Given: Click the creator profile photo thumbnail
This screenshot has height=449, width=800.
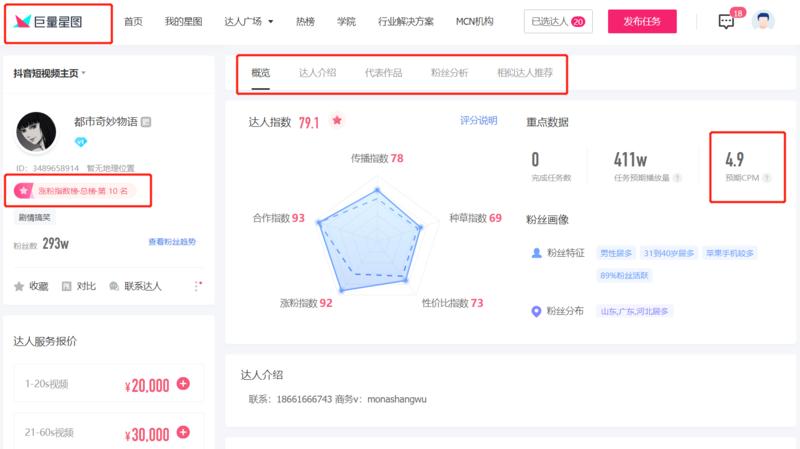Looking at the screenshot, I should tap(36, 131).
